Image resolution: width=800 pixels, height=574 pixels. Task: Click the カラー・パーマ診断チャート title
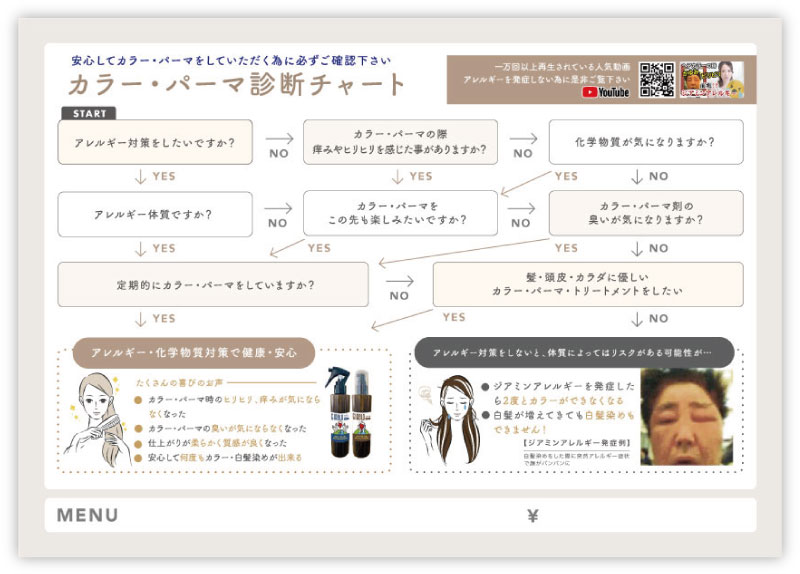click(x=237, y=84)
